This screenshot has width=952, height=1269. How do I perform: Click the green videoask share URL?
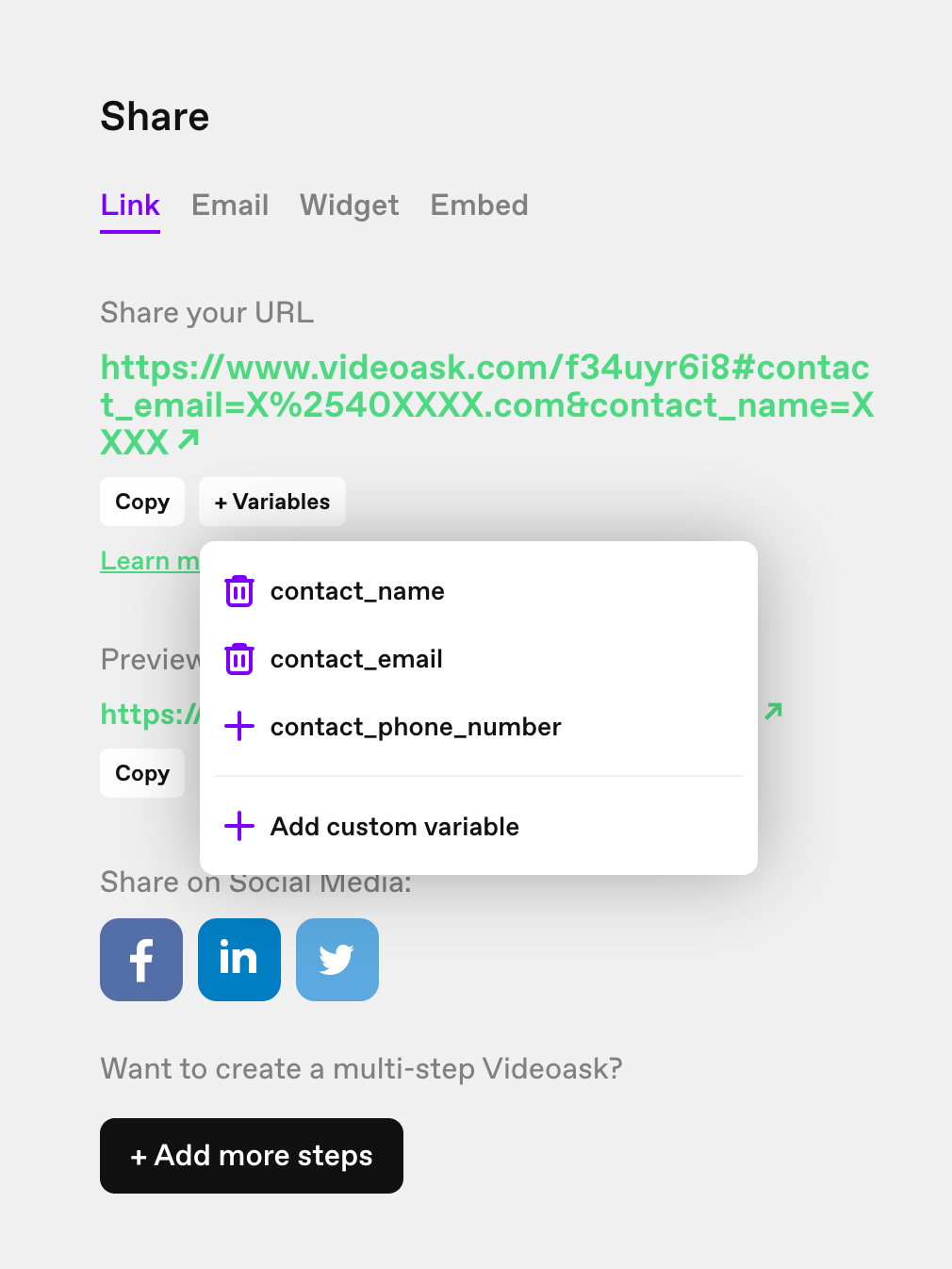click(x=486, y=404)
